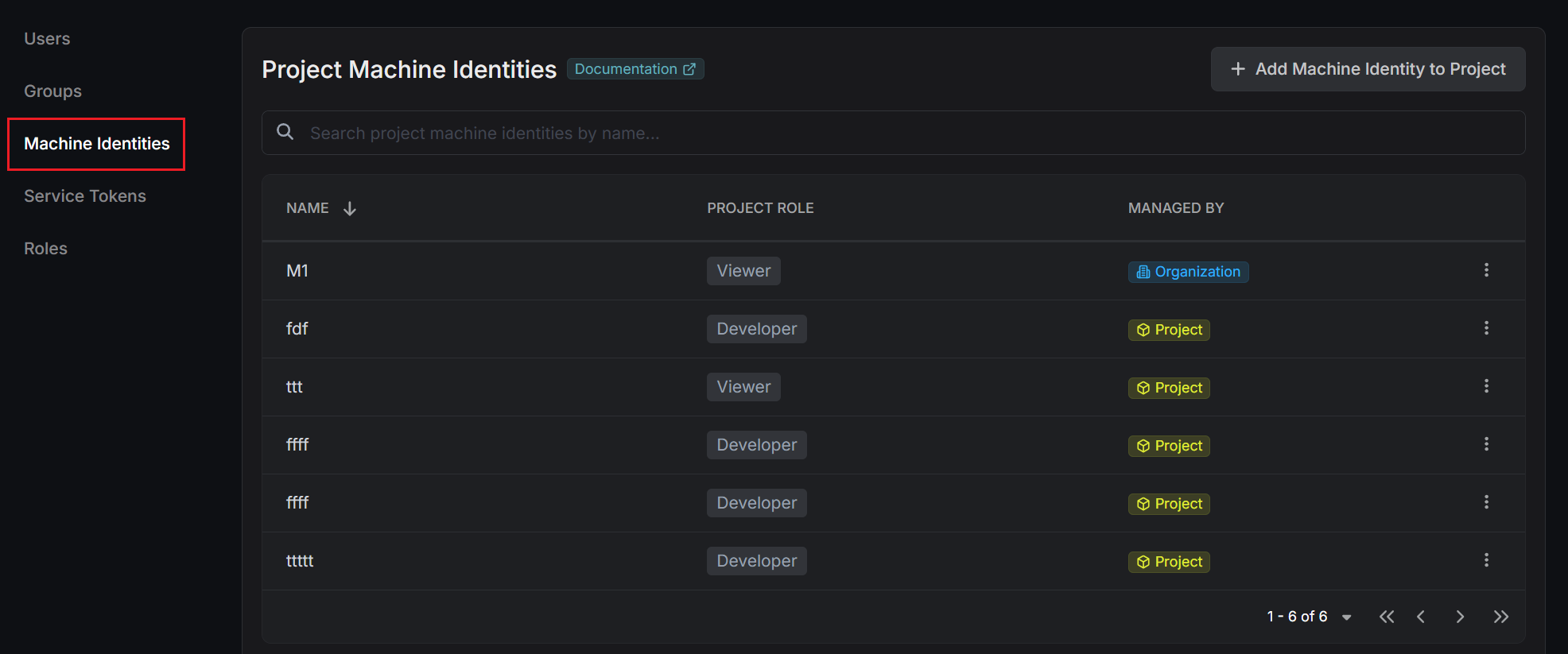The height and width of the screenshot is (654, 1568).
Task: Navigate to Roles section
Action: coord(45,249)
